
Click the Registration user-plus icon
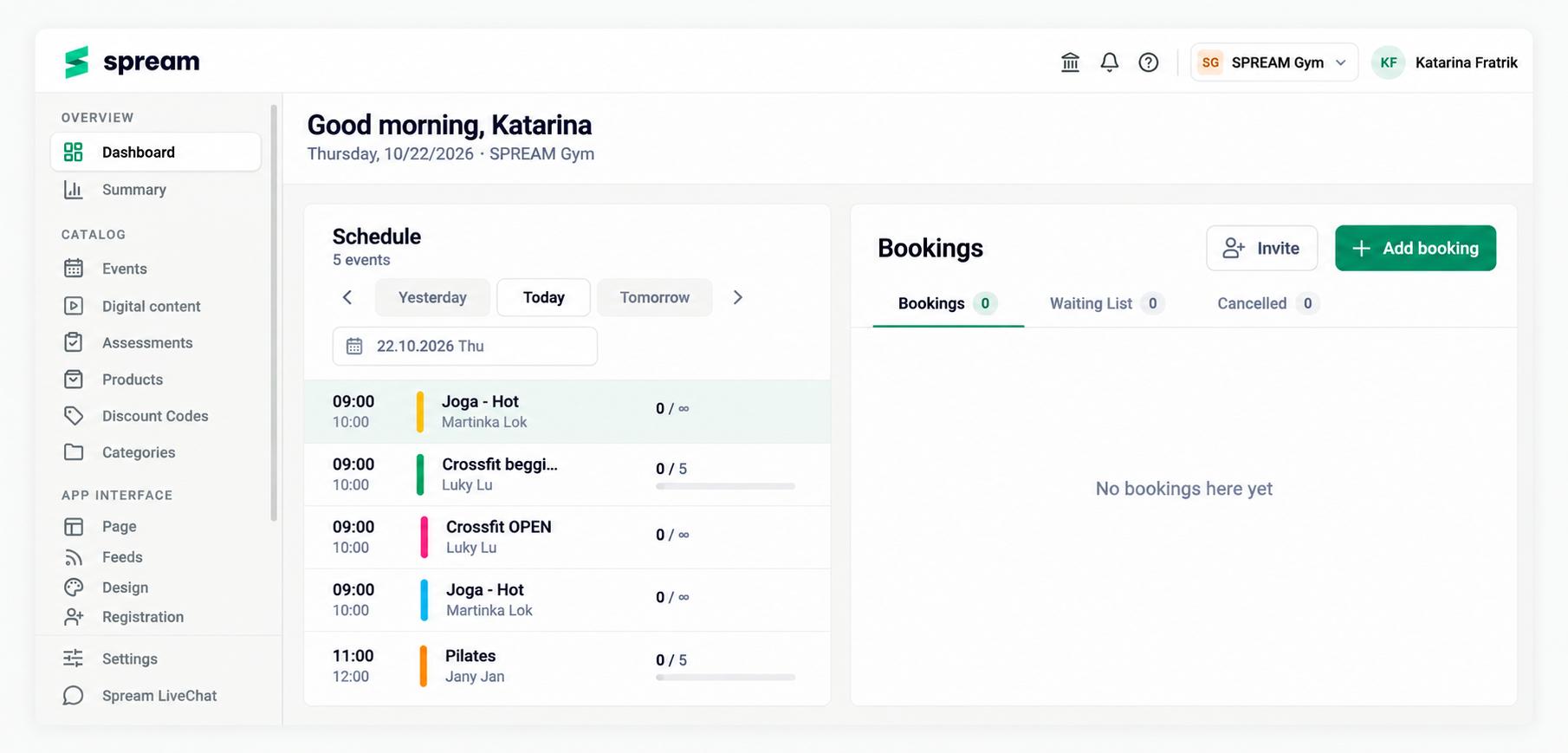coord(74,617)
